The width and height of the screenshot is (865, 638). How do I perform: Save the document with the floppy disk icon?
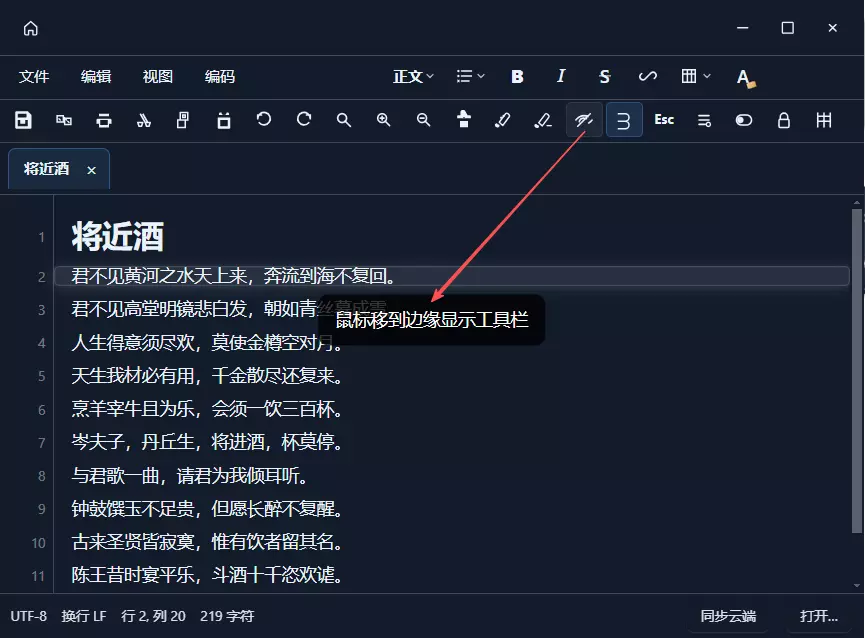tap(23, 120)
